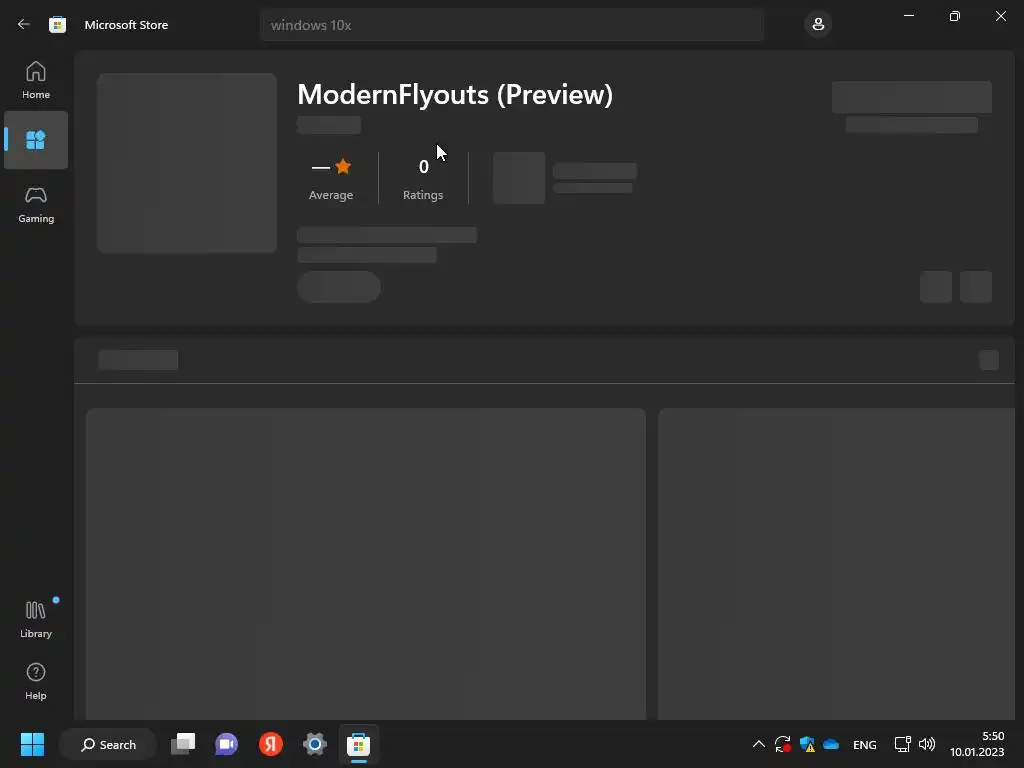Image resolution: width=1024 pixels, height=768 pixels.
Task: Go back with the back arrow
Action: (x=24, y=25)
